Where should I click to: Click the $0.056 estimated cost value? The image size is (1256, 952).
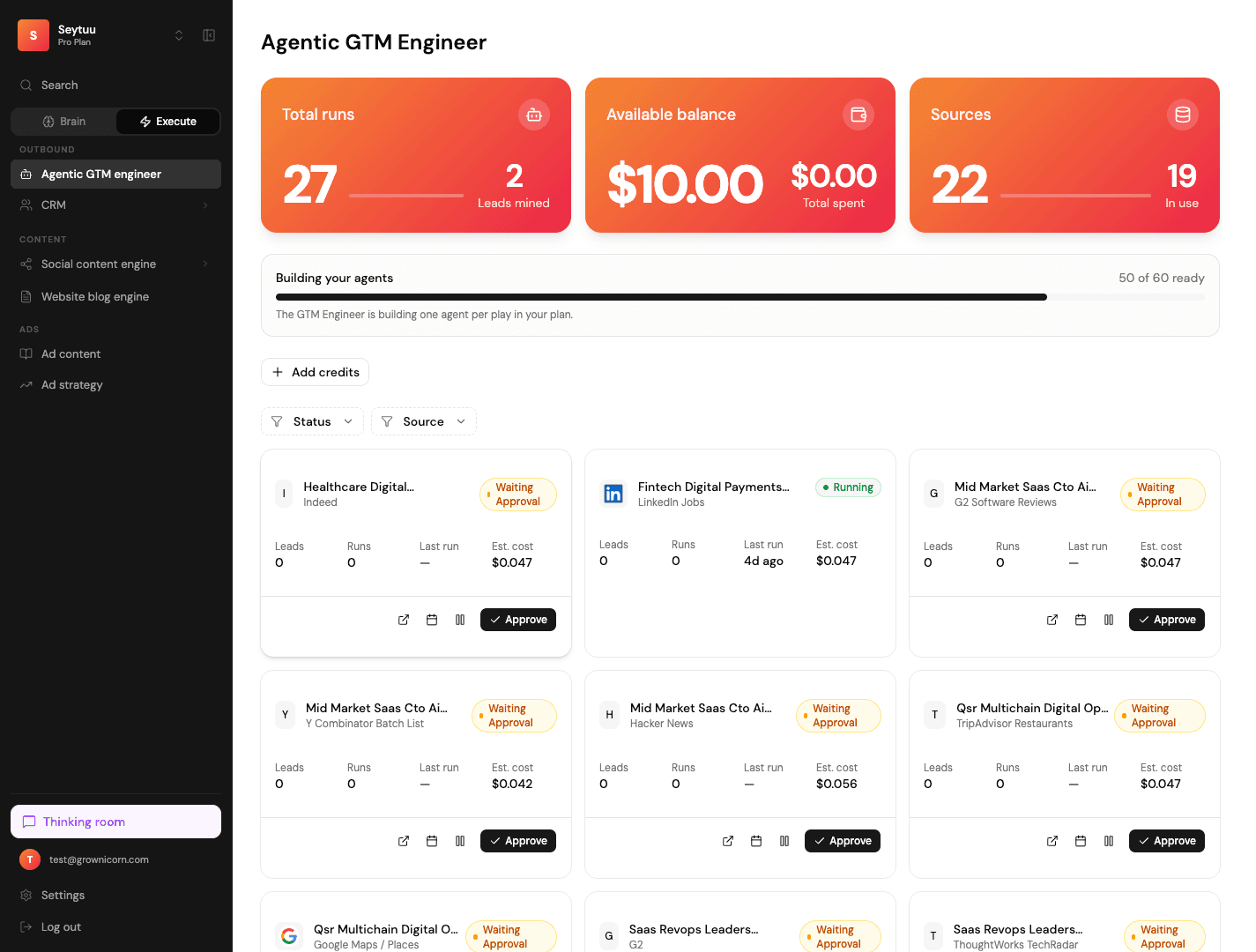836,784
